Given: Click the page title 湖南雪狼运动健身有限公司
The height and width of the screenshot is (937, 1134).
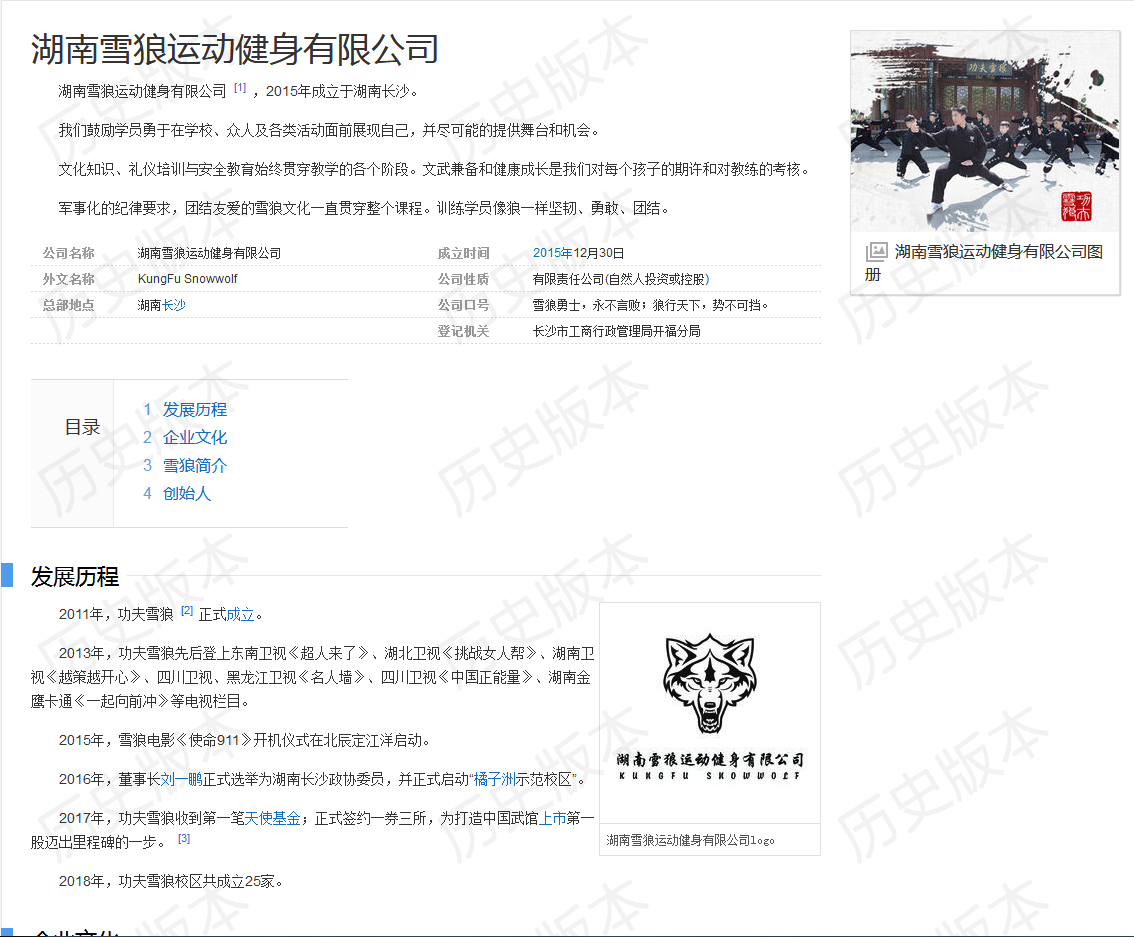Looking at the screenshot, I should pos(234,49).
